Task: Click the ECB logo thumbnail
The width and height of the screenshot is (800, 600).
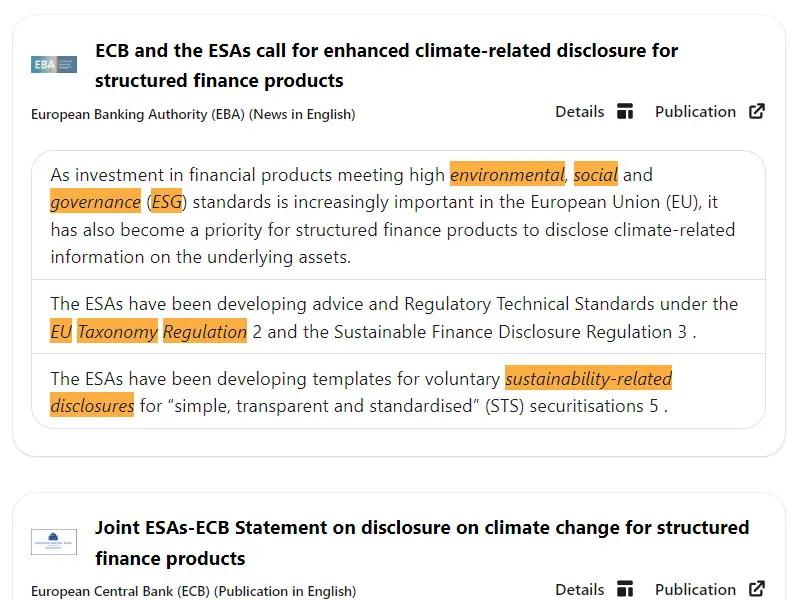Action: tap(54, 542)
